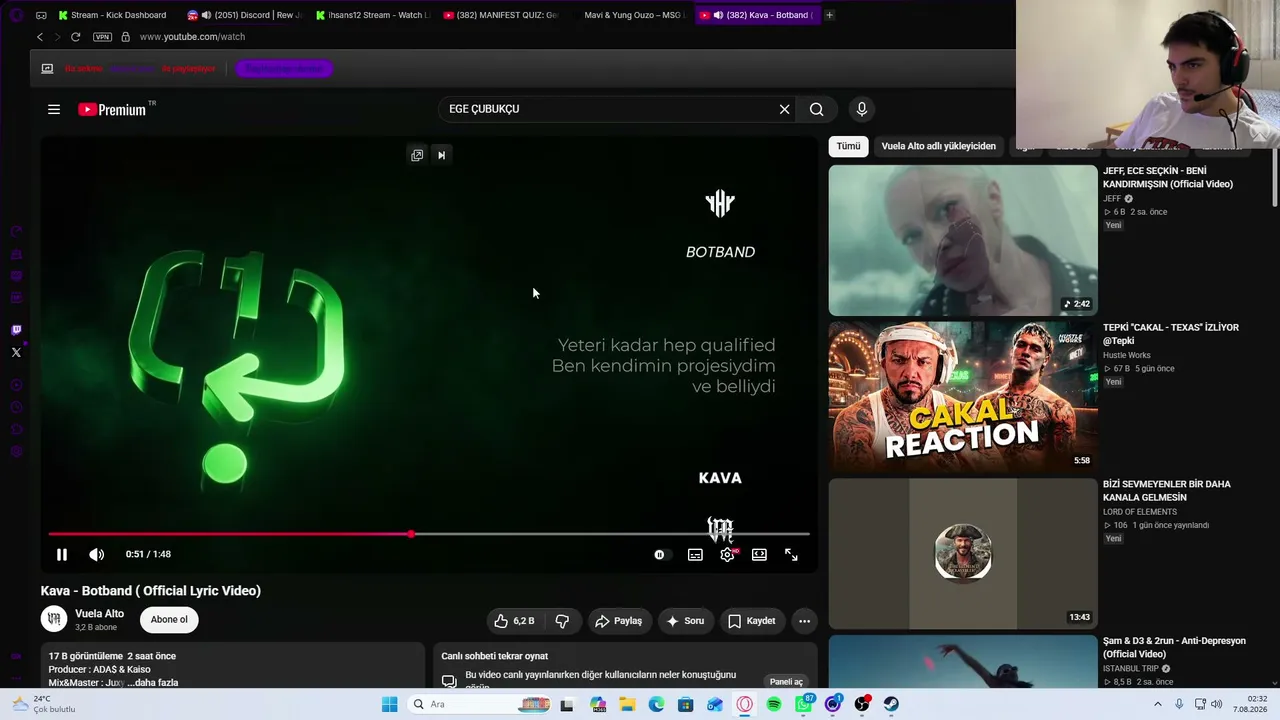The image size is (1280, 720).
Task: Open WhatsApp from the taskbar
Action: [804, 704]
